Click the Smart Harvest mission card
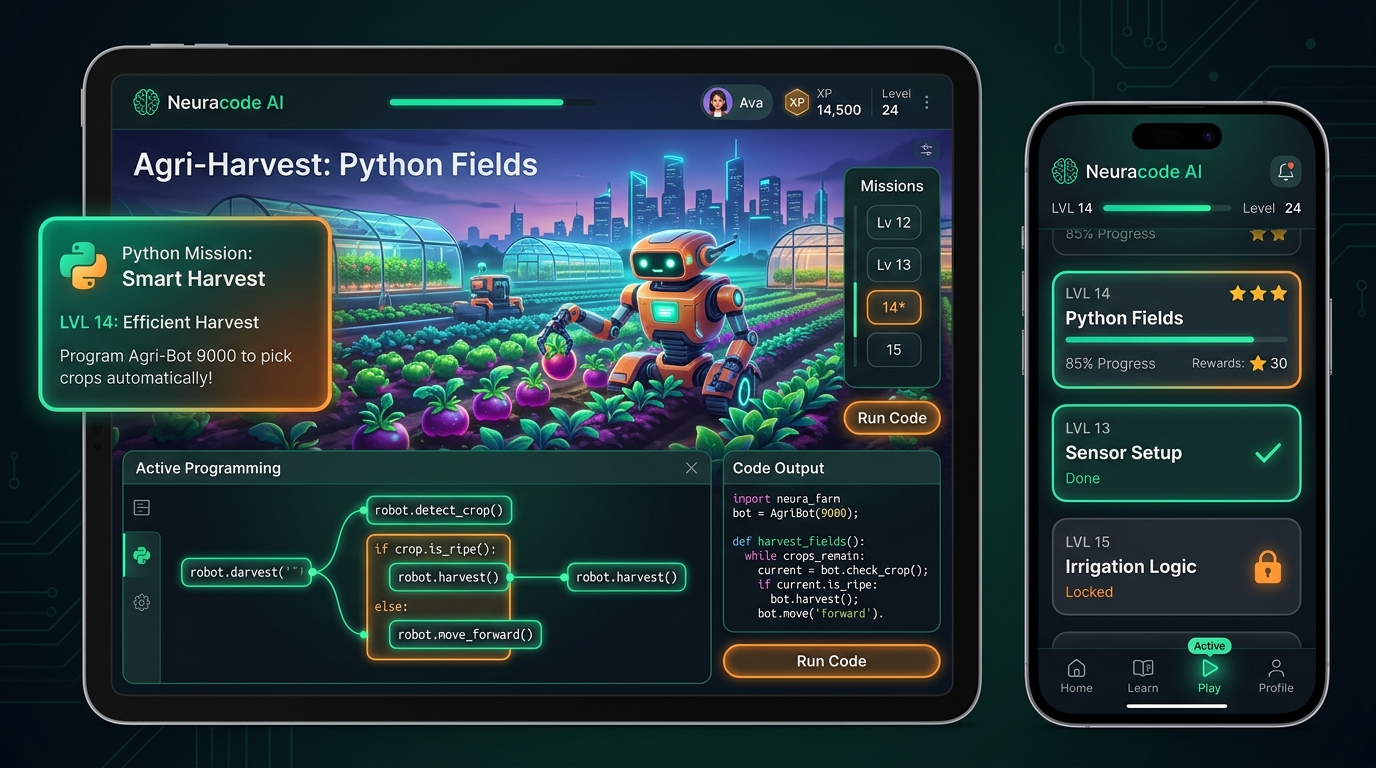The height and width of the screenshot is (768, 1376). 185,315
